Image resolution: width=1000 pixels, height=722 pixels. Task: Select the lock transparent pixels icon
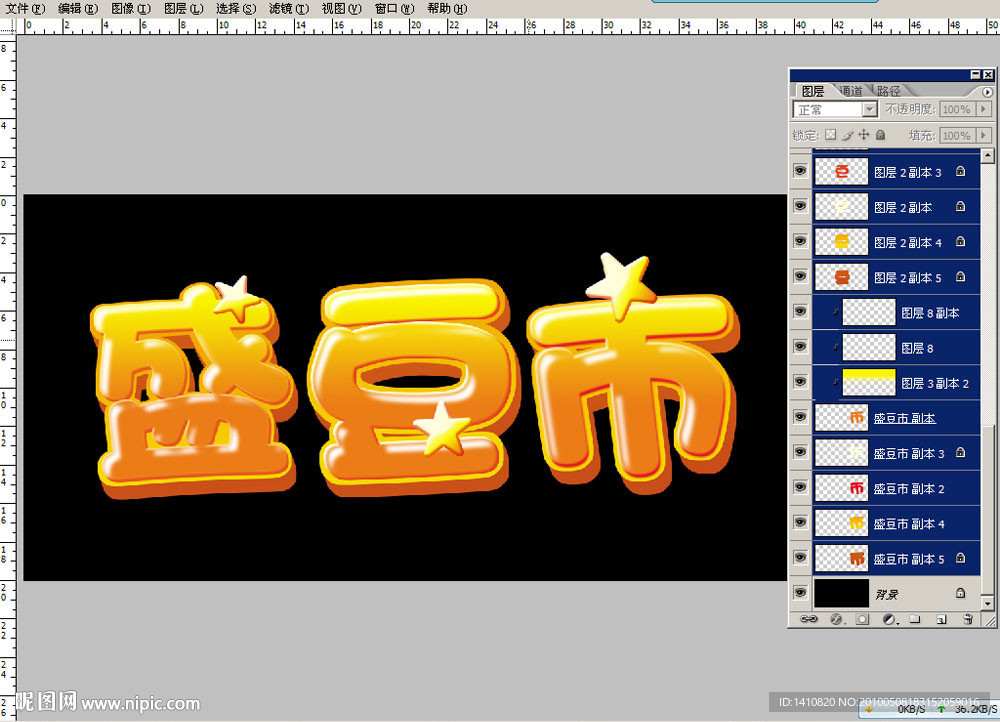pos(830,135)
